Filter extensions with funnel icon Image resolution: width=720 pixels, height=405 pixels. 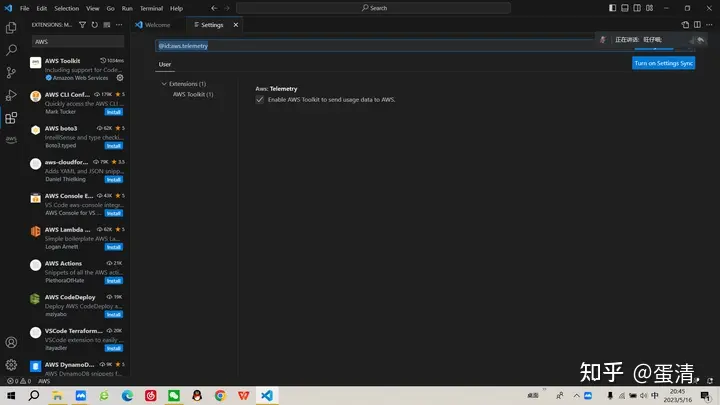[82, 25]
